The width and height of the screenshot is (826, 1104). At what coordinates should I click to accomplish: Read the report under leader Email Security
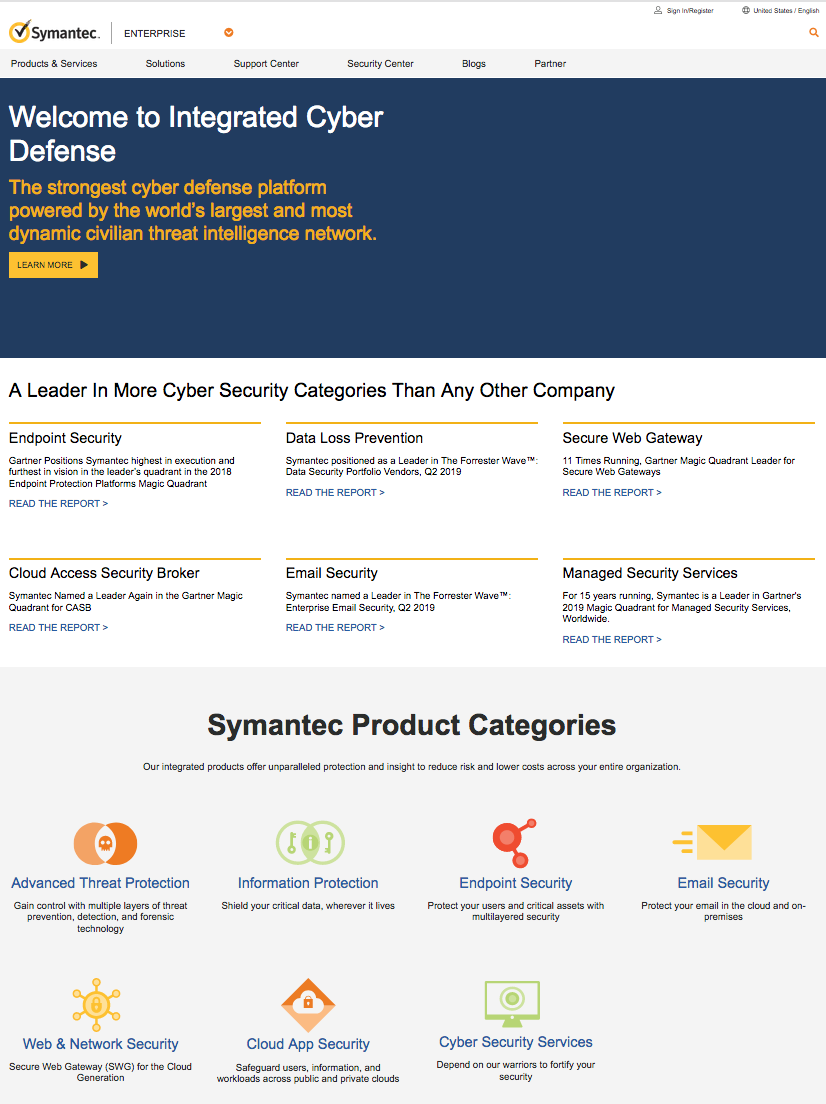(x=335, y=627)
